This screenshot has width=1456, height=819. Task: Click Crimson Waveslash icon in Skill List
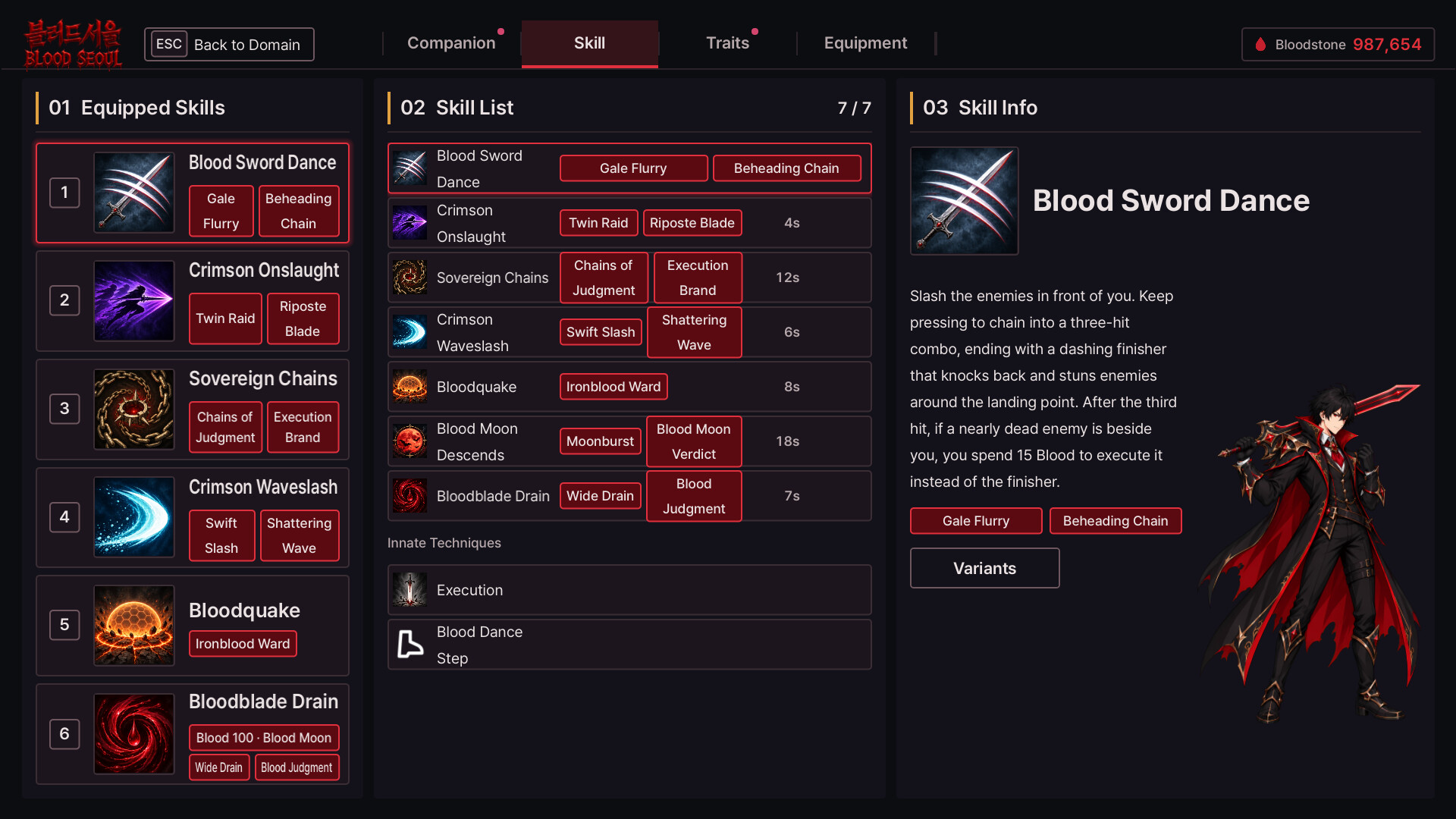(410, 332)
